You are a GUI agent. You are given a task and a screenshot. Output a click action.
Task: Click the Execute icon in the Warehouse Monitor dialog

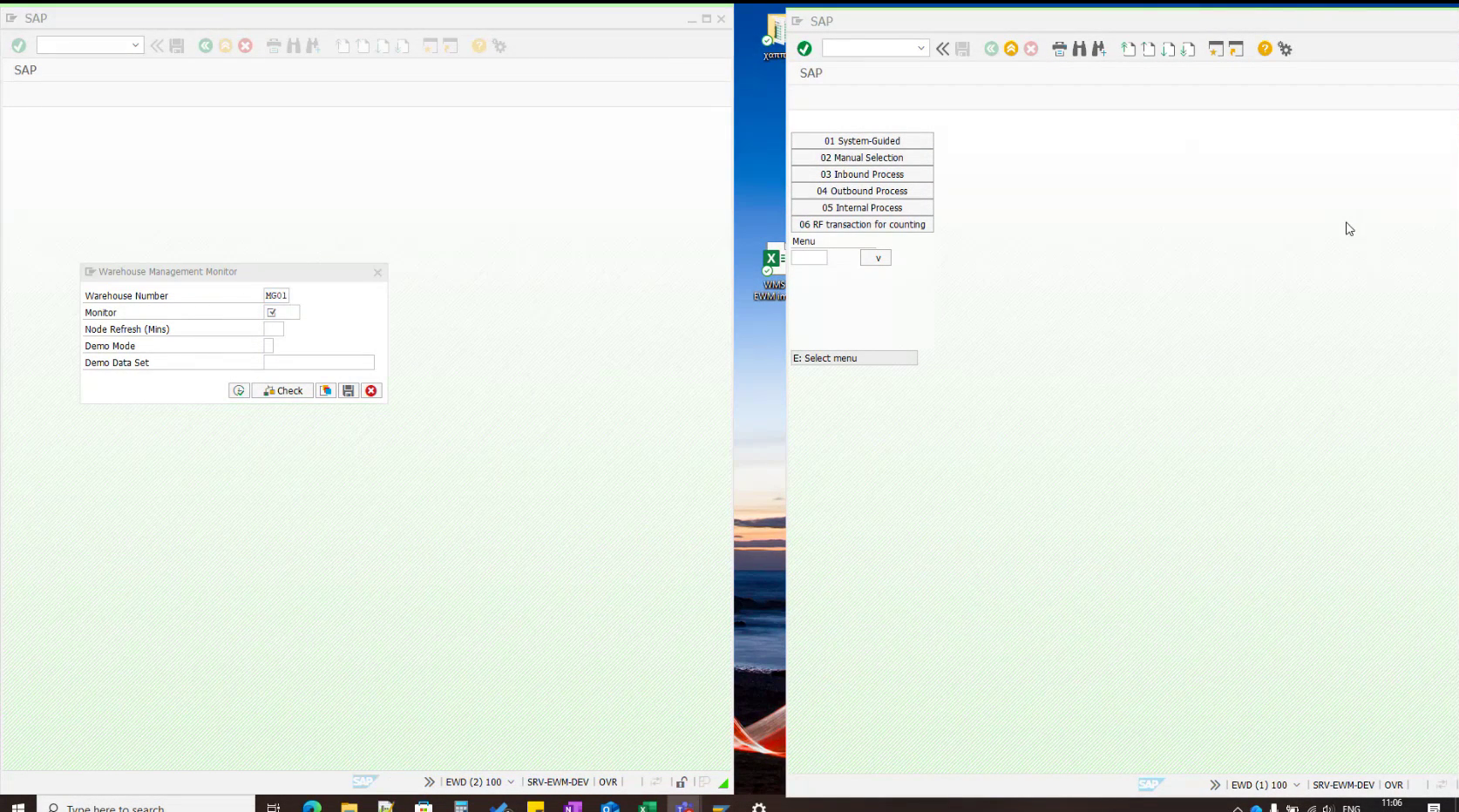point(238,390)
